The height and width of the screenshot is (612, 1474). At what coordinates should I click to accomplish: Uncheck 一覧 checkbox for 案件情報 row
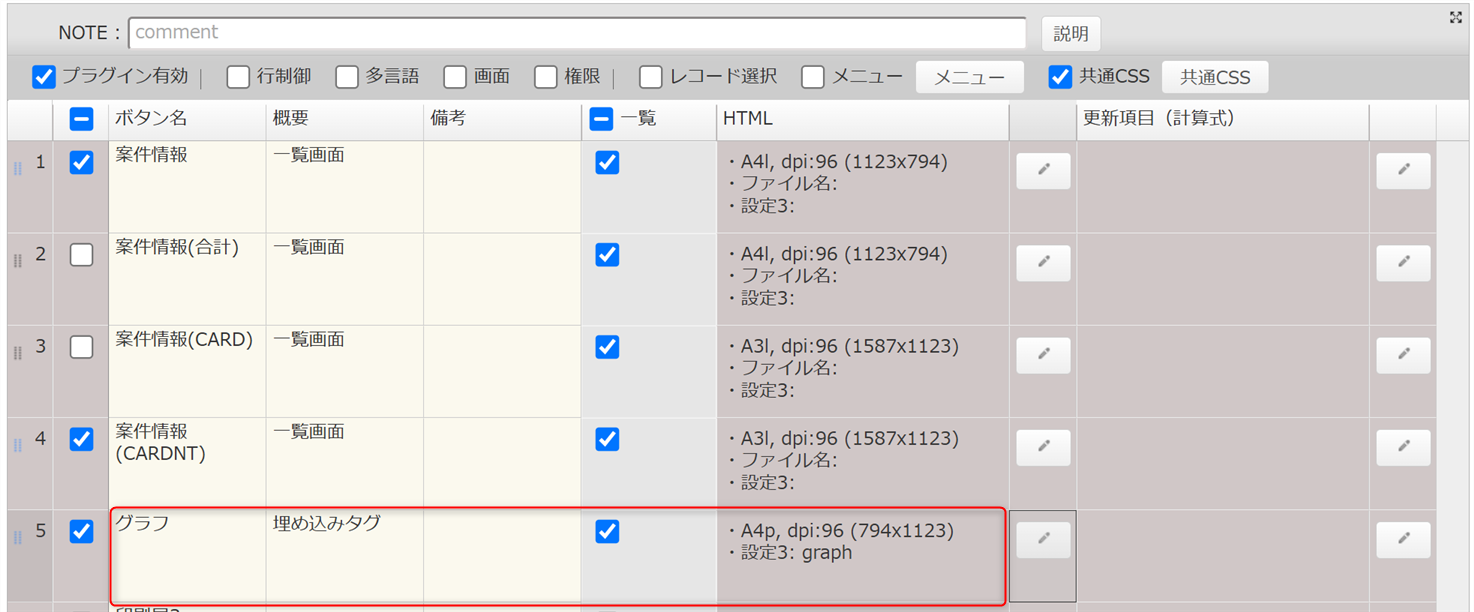[x=607, y=162]
